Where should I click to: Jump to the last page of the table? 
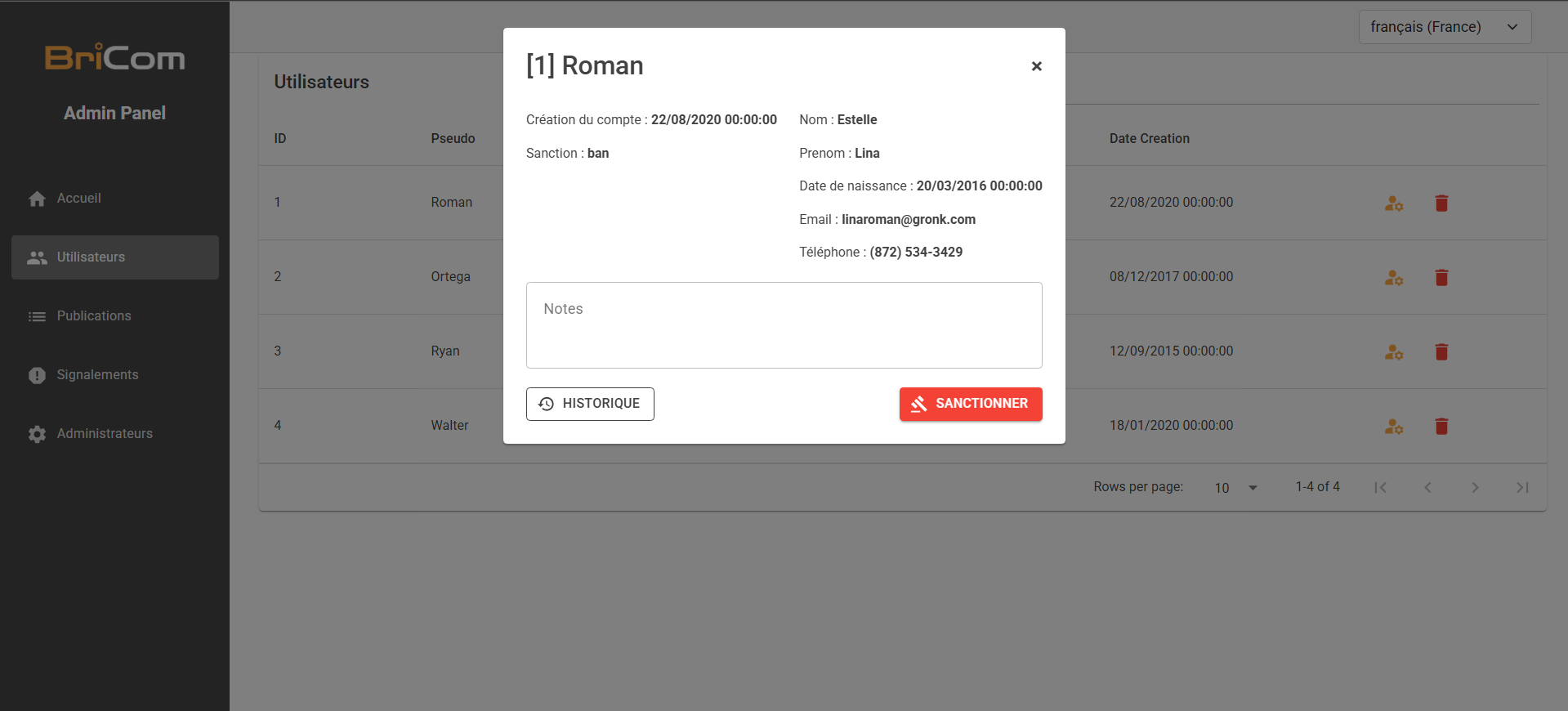click(1521, 488)
